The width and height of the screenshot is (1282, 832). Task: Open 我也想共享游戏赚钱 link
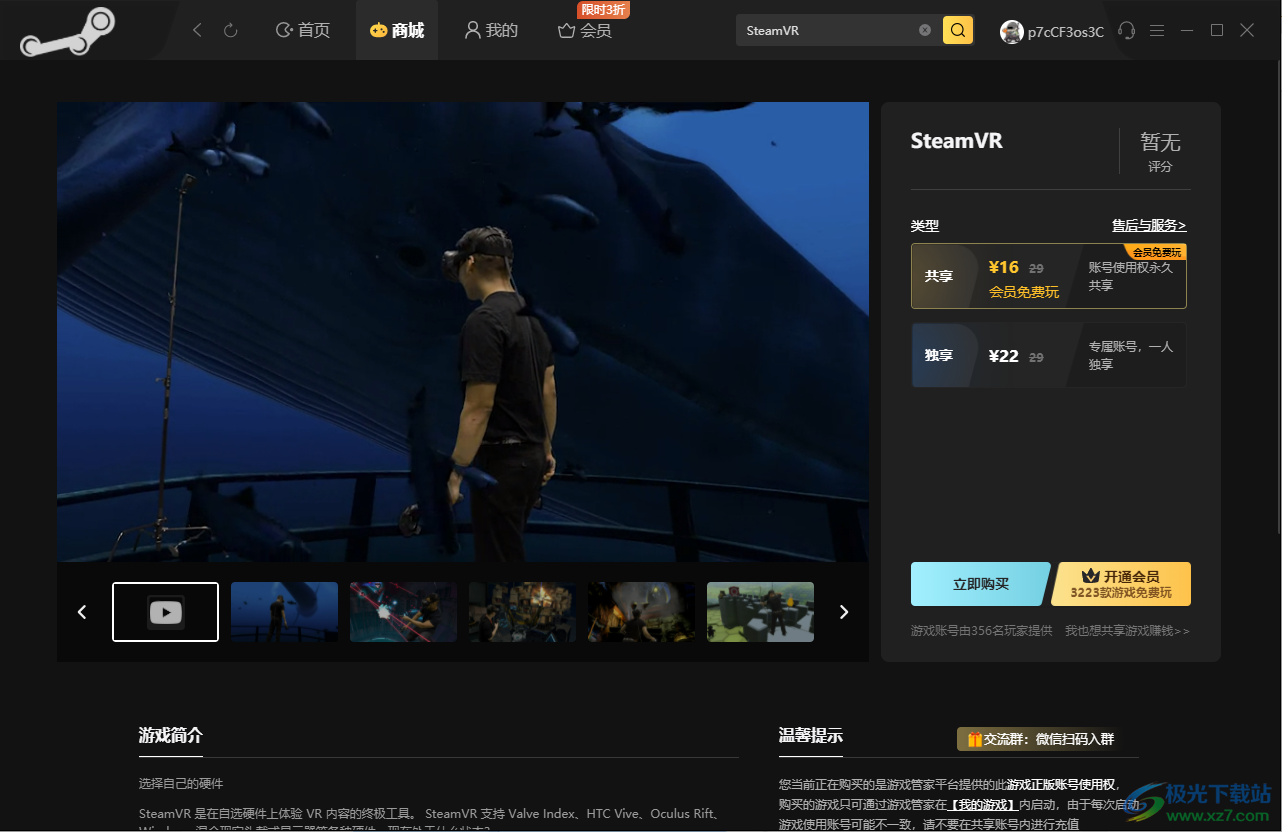point(1127,631)
